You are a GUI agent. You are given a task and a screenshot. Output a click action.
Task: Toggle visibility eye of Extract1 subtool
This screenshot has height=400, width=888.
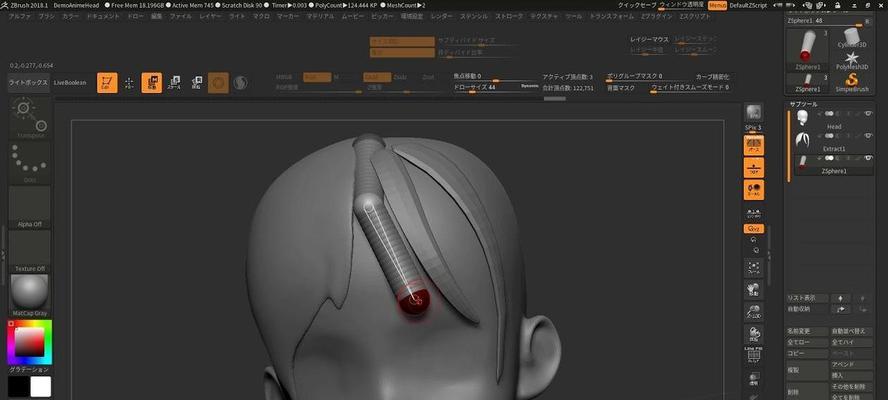[x=868, y=135]
